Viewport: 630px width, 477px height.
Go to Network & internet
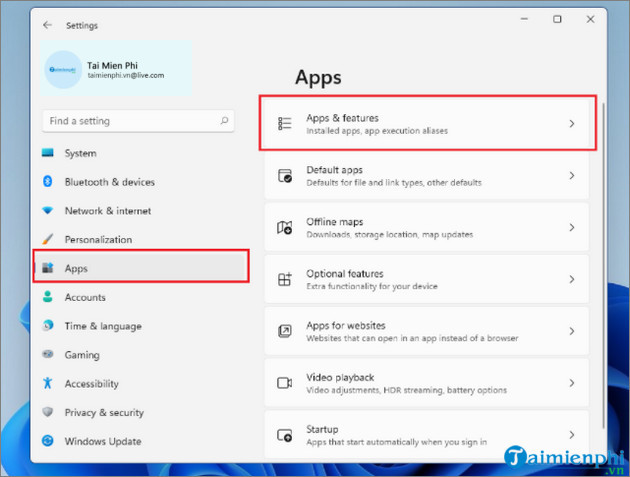pos(138,211)
